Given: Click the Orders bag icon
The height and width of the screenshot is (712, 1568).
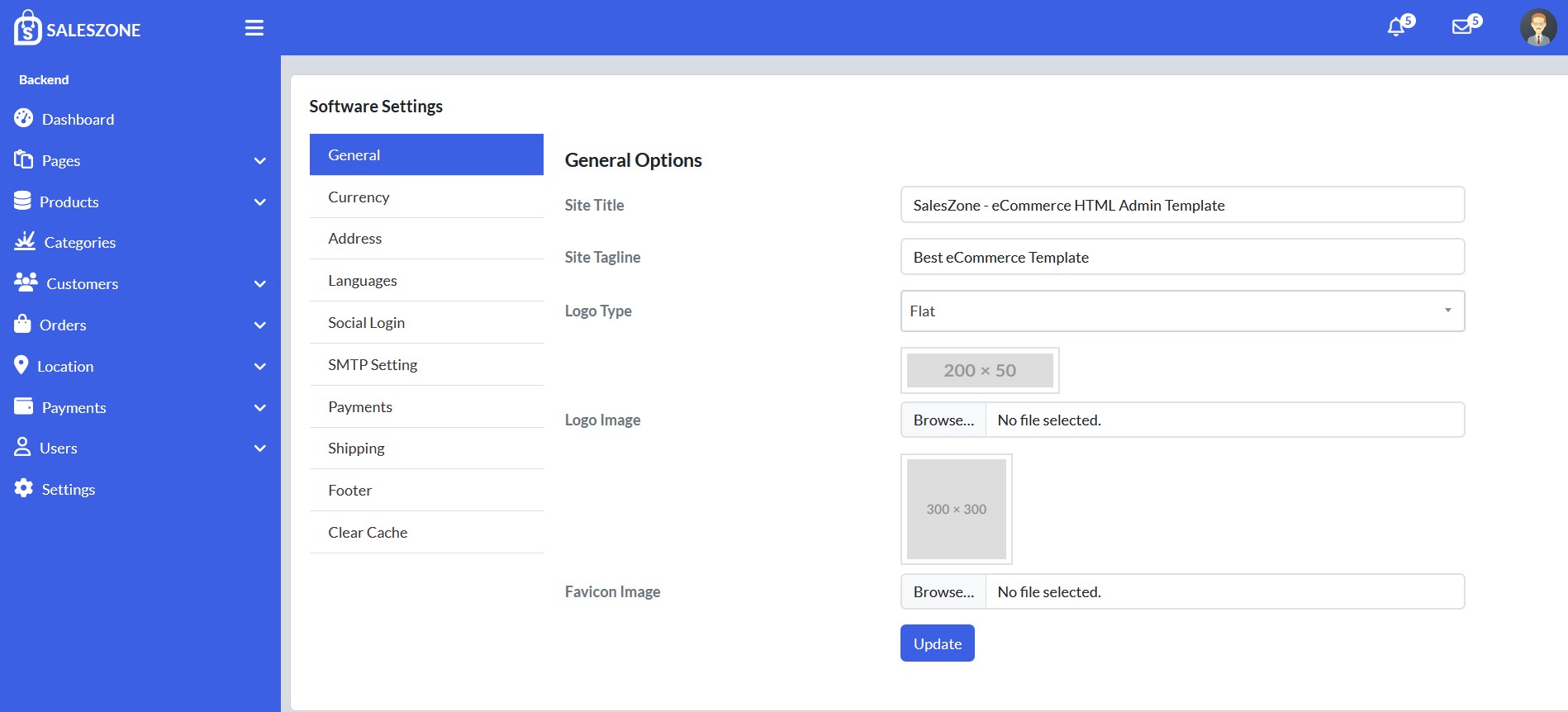Looking at the screenshot, I should coord(22,324).
